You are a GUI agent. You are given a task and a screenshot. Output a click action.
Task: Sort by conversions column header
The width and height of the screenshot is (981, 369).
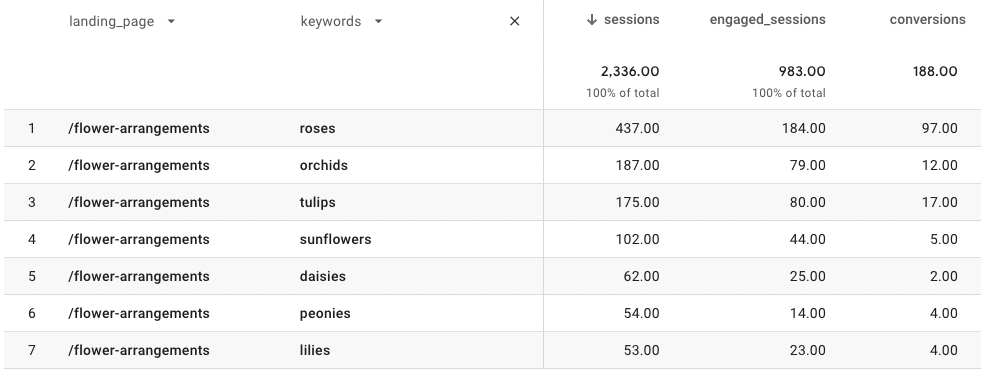click(x=927, y=20)
